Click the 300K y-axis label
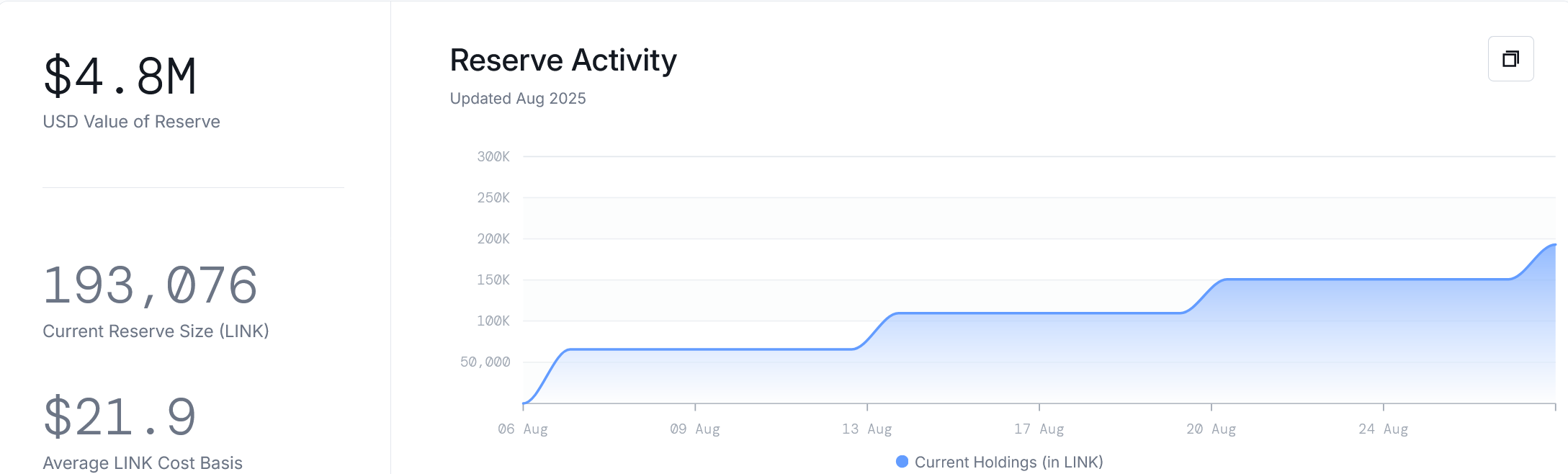The width and height of the screenshot is (1568, 474). pyautogui.click(x=493, y=156)
